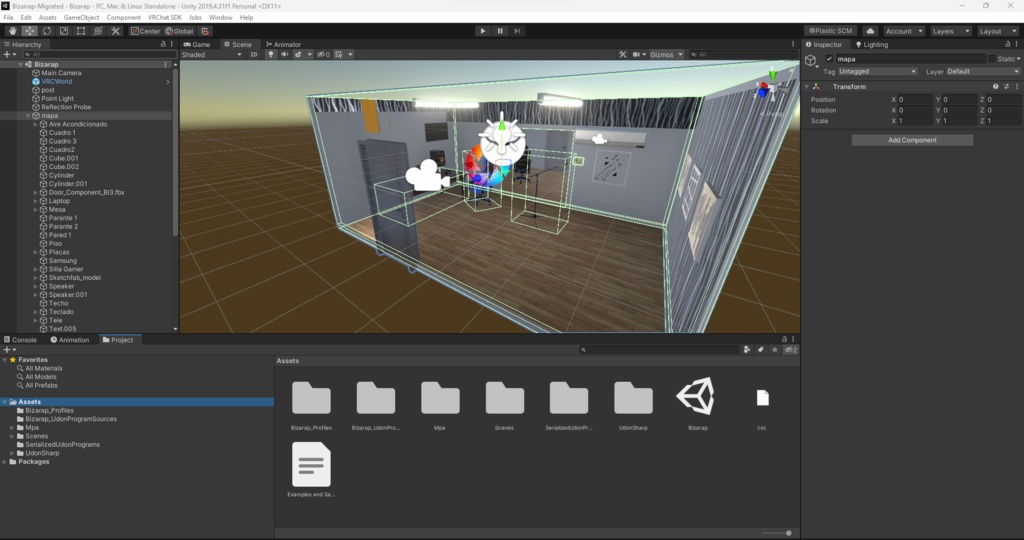Image resolution: width=1024 pixels, height=540 pixels.
Task: Open the Layers dropdown
Action: pyautogui.click(x=951, y=31)
